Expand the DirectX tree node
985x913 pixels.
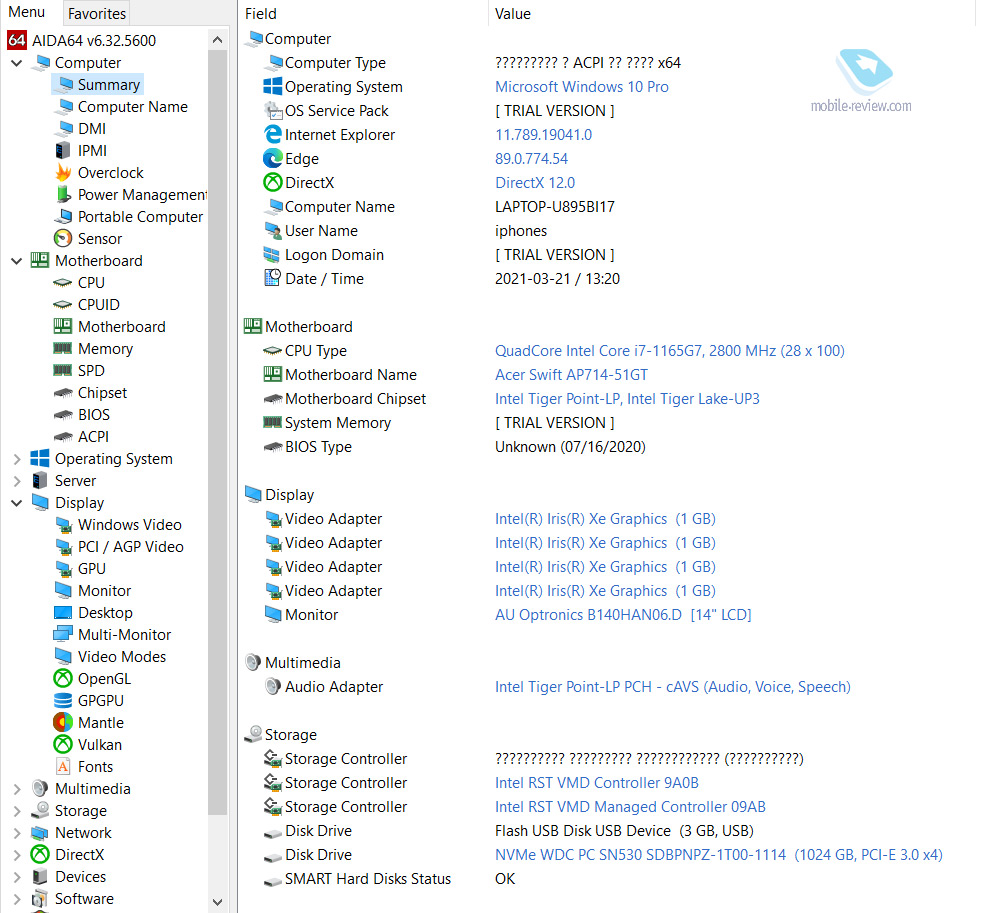coord(17,855)
